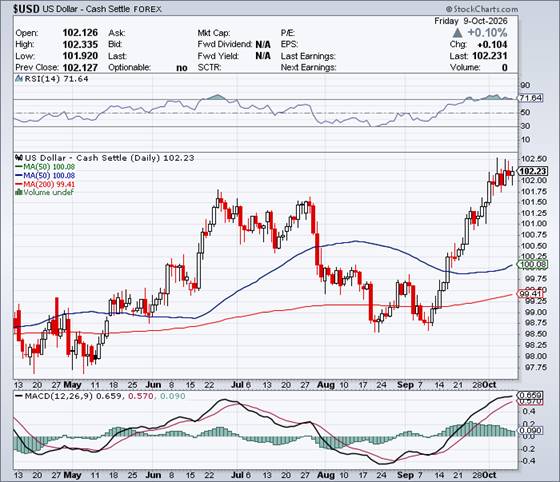Click the Volume undef legend entry

[x=44, y=192]
